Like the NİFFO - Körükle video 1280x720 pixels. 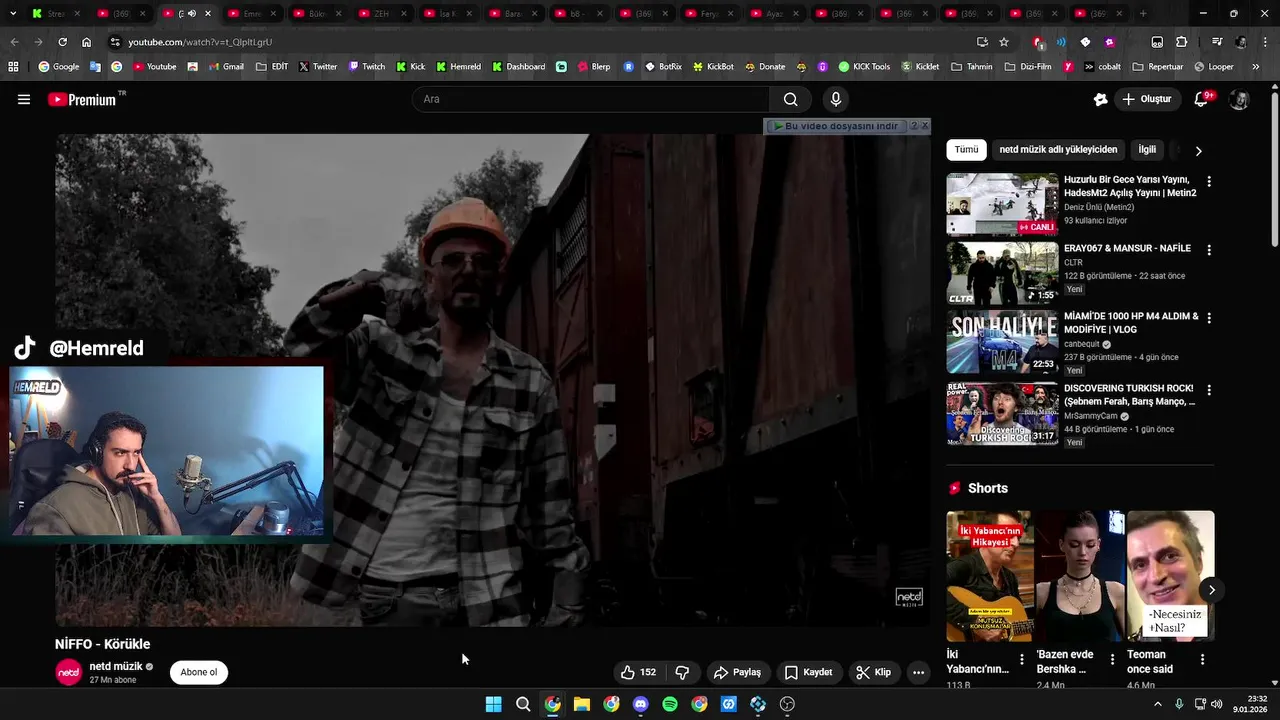638,672
